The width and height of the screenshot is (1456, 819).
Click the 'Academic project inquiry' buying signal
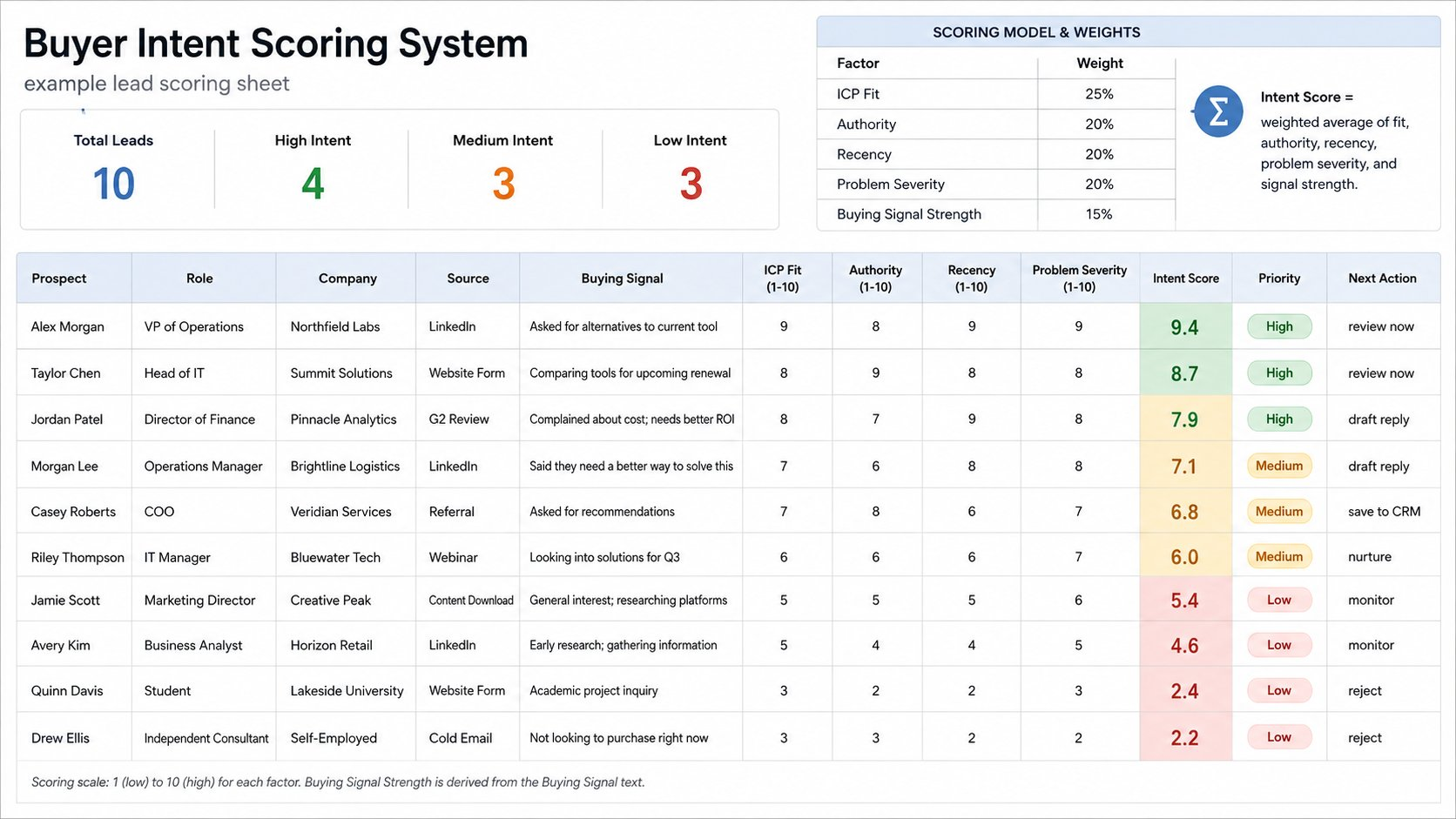coord(594,690)
